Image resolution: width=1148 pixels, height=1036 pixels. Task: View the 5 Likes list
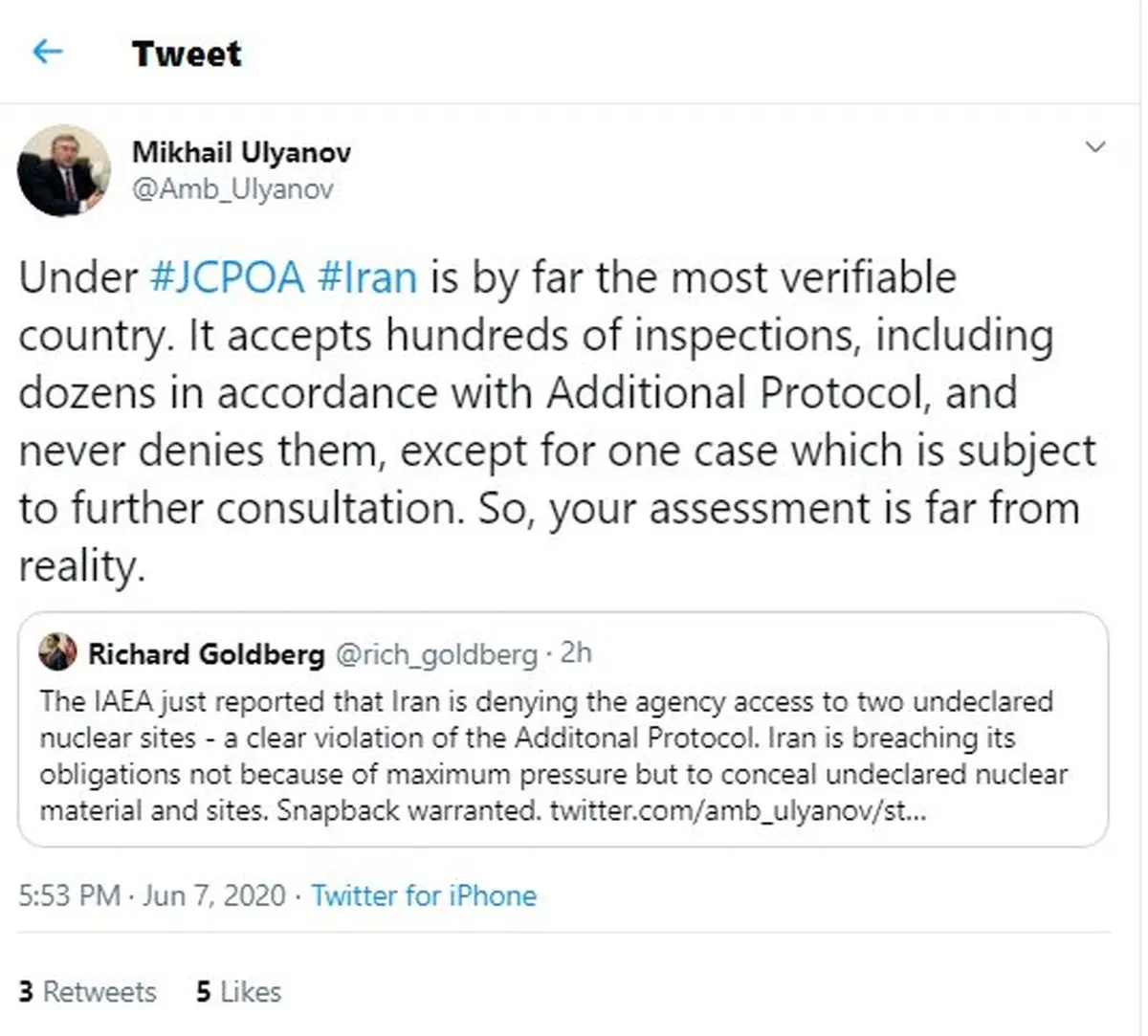[238, 991]
